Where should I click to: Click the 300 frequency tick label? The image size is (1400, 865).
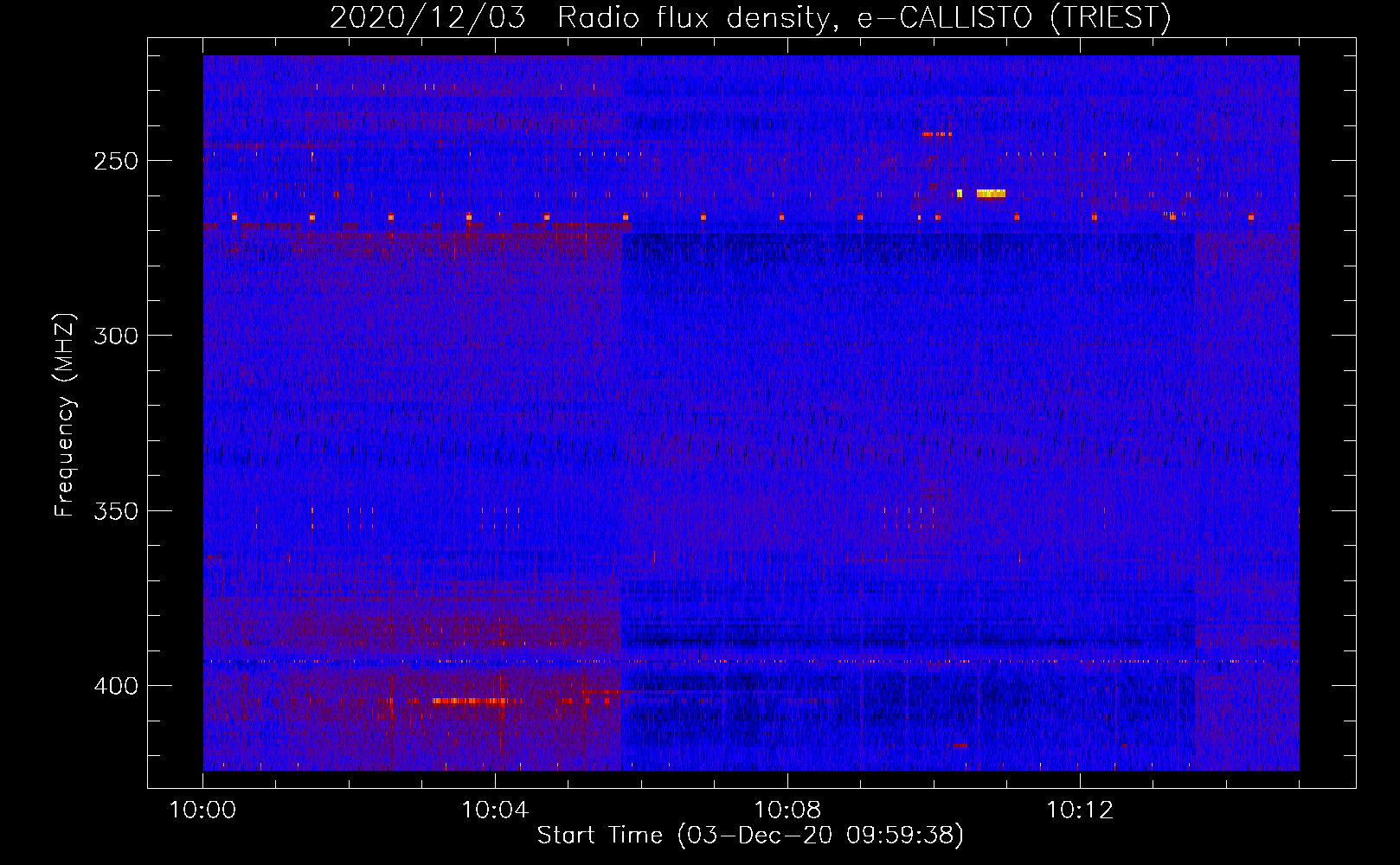pos(116,336)
